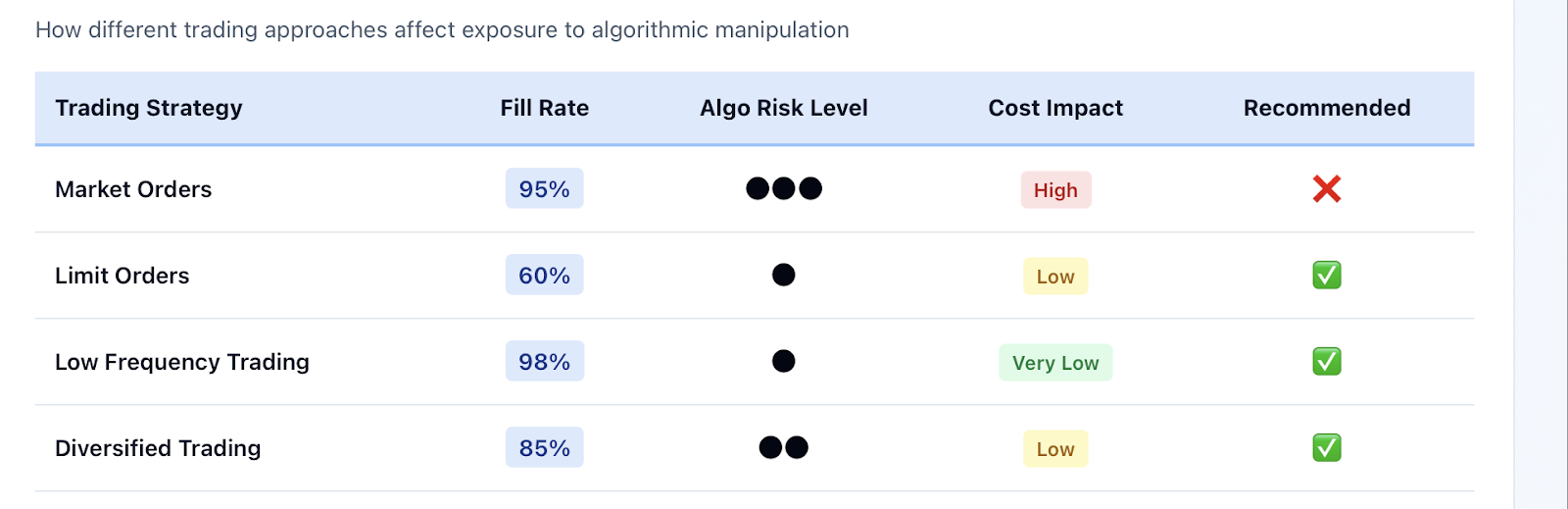Click the Cost Impact column header
The width and height of the screenshot is (1568, 509).
1055,108
